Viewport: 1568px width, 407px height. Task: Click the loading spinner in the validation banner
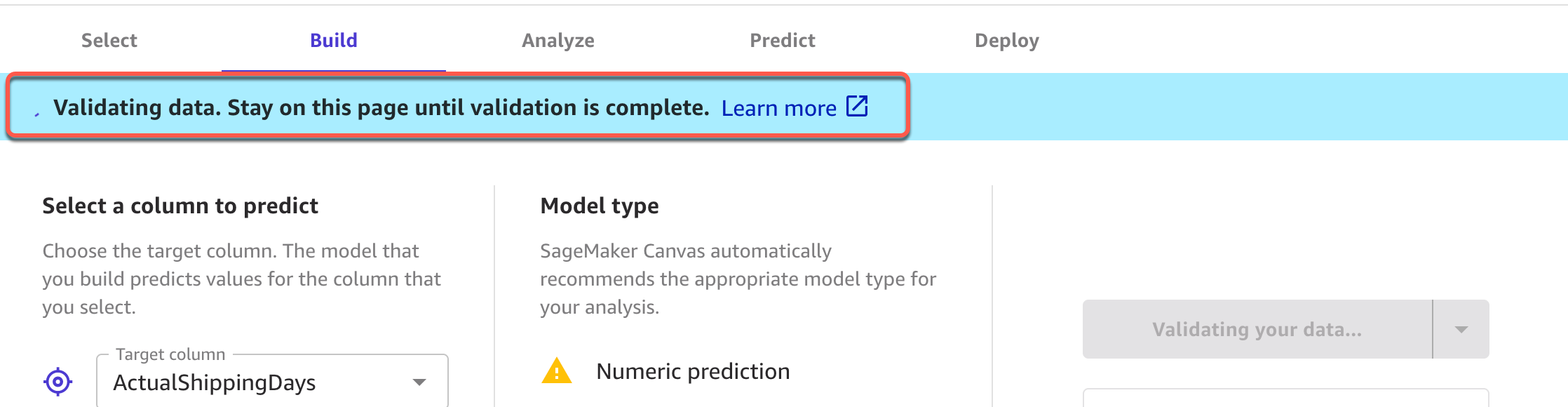[37, 112]
